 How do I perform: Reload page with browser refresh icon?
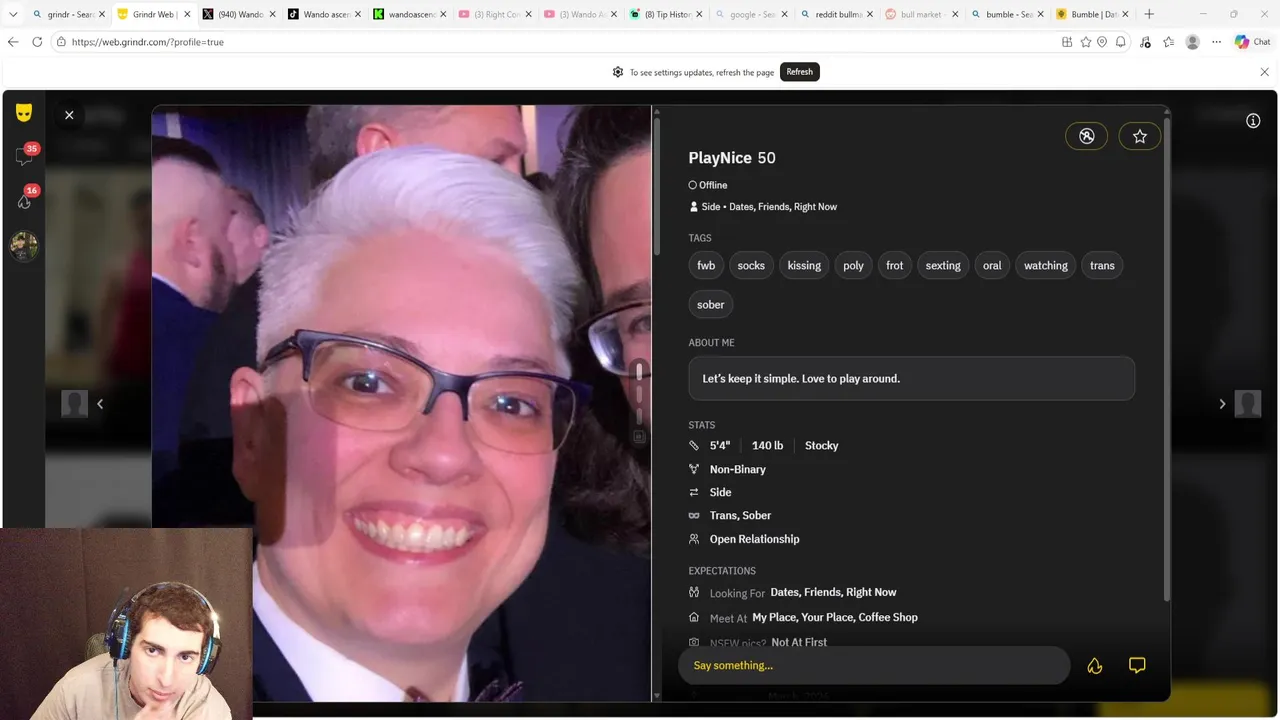click(x=38, y=42)
